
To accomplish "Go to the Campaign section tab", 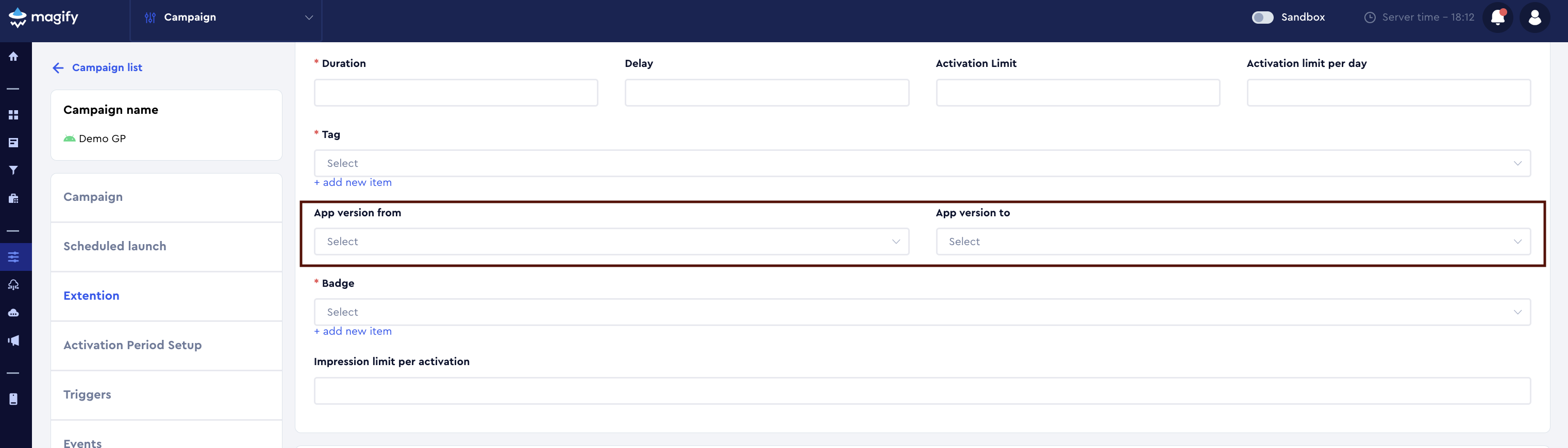I will click(166, 197).
